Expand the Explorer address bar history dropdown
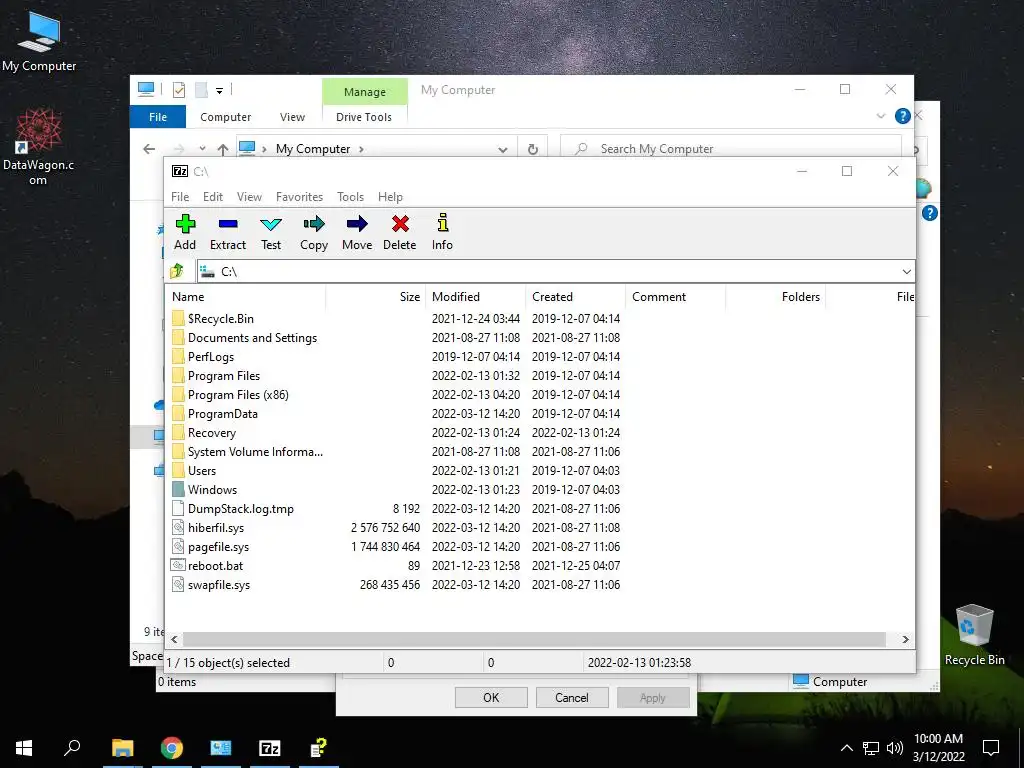Viewport: 1024px width, 768px height. coord(503,150)
